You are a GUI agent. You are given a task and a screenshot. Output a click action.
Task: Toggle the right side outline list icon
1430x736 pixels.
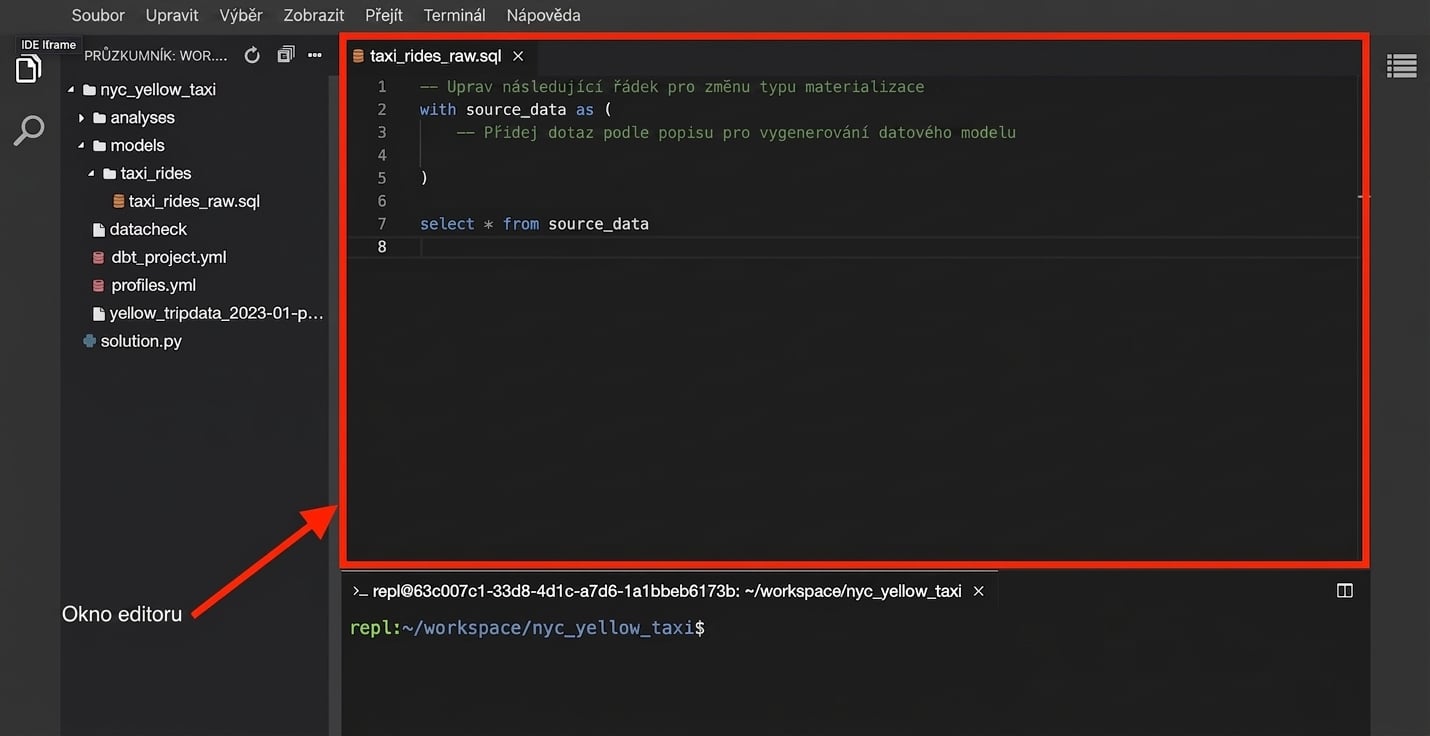point(1402,66)
